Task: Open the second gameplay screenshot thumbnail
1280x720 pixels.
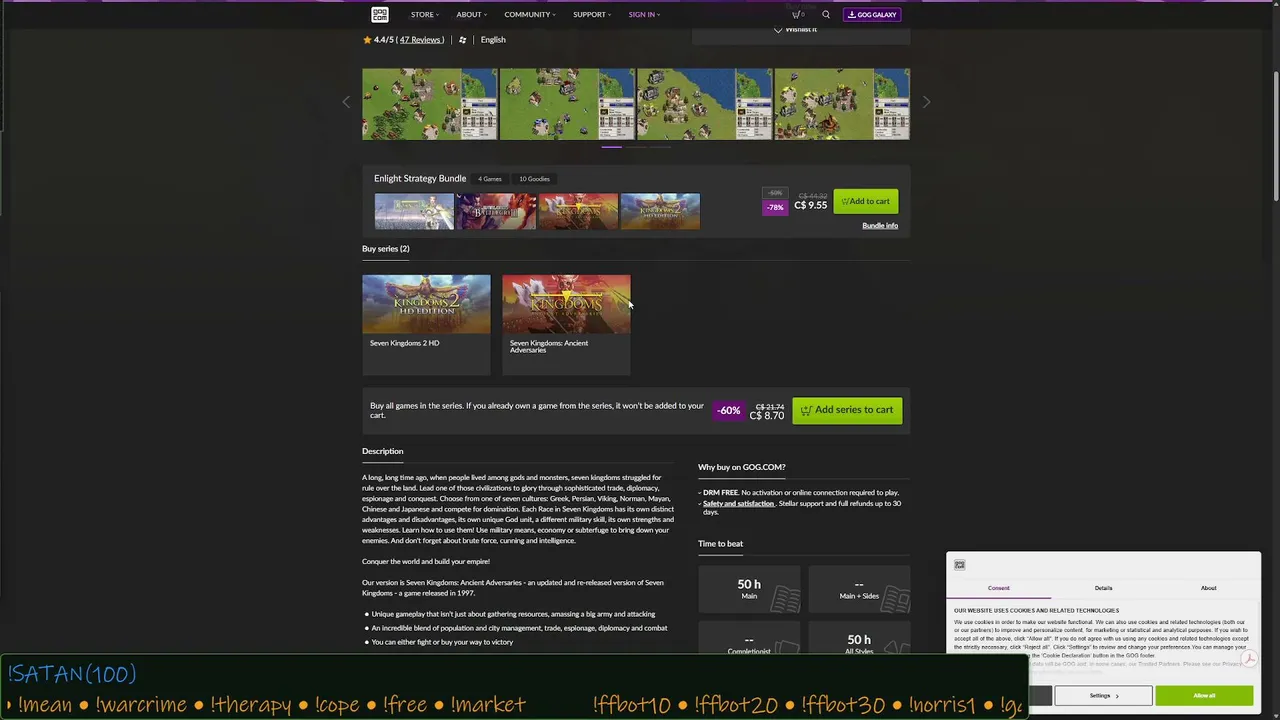Action: click(x=567, y=104)
